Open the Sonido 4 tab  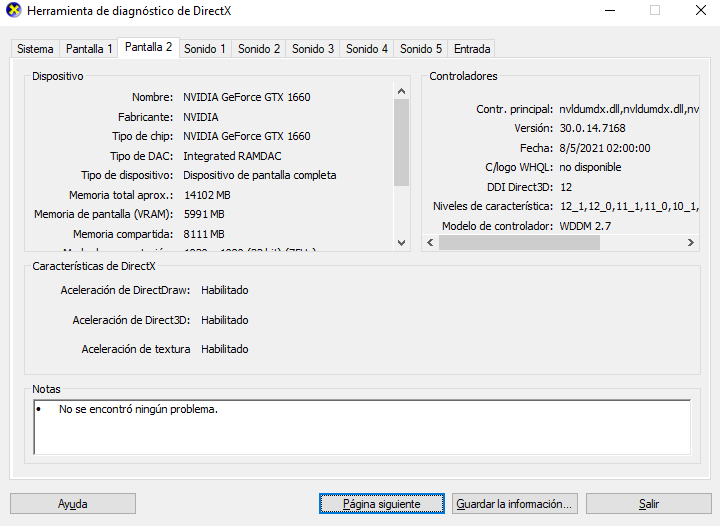pyautogui.click(x=367, y=49)
